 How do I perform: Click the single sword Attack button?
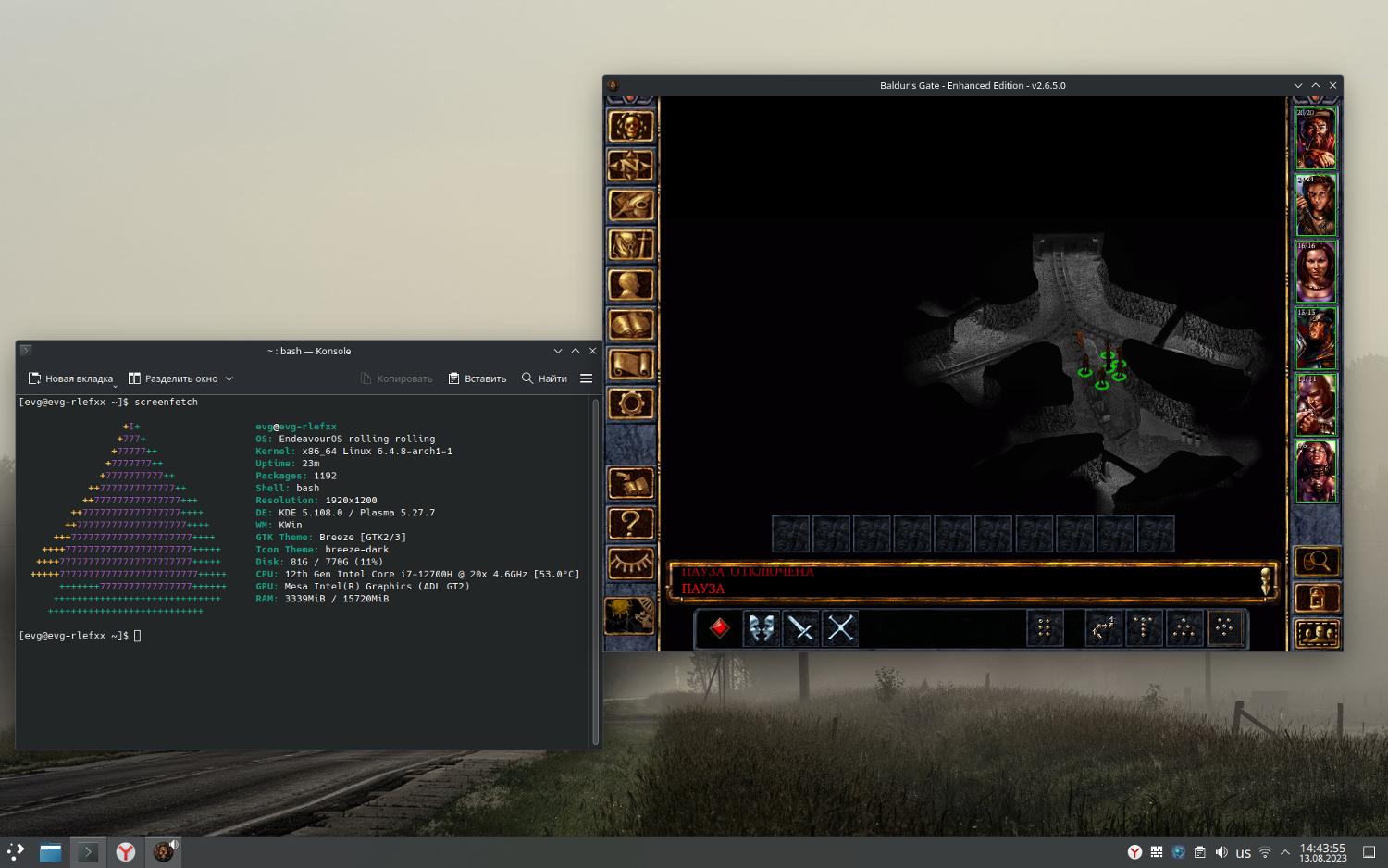(800, 628)
